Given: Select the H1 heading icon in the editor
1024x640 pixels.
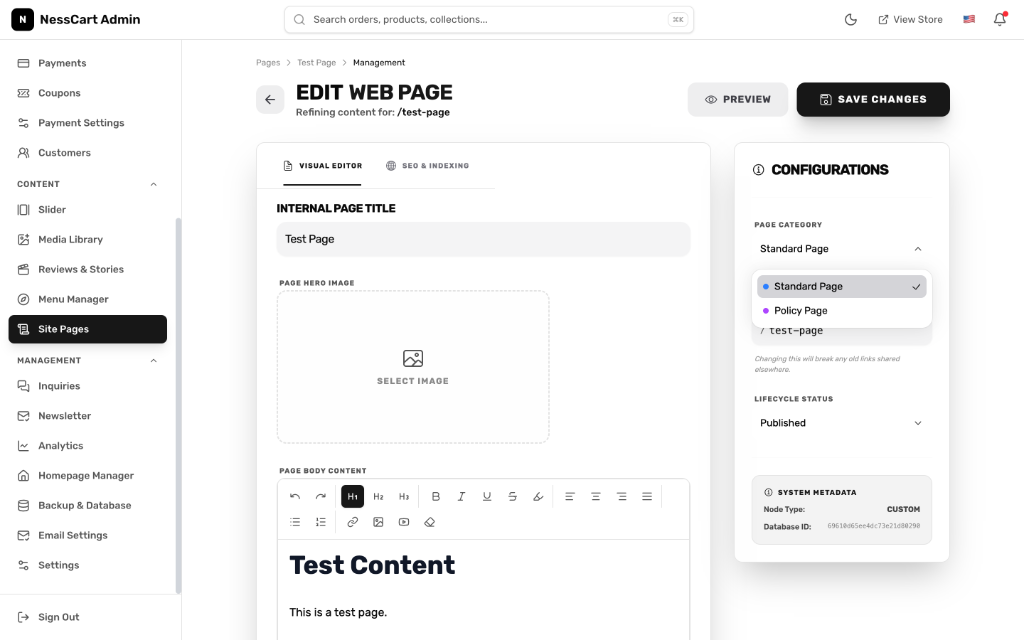Looking at the screenshot, I should pos(351,495).
